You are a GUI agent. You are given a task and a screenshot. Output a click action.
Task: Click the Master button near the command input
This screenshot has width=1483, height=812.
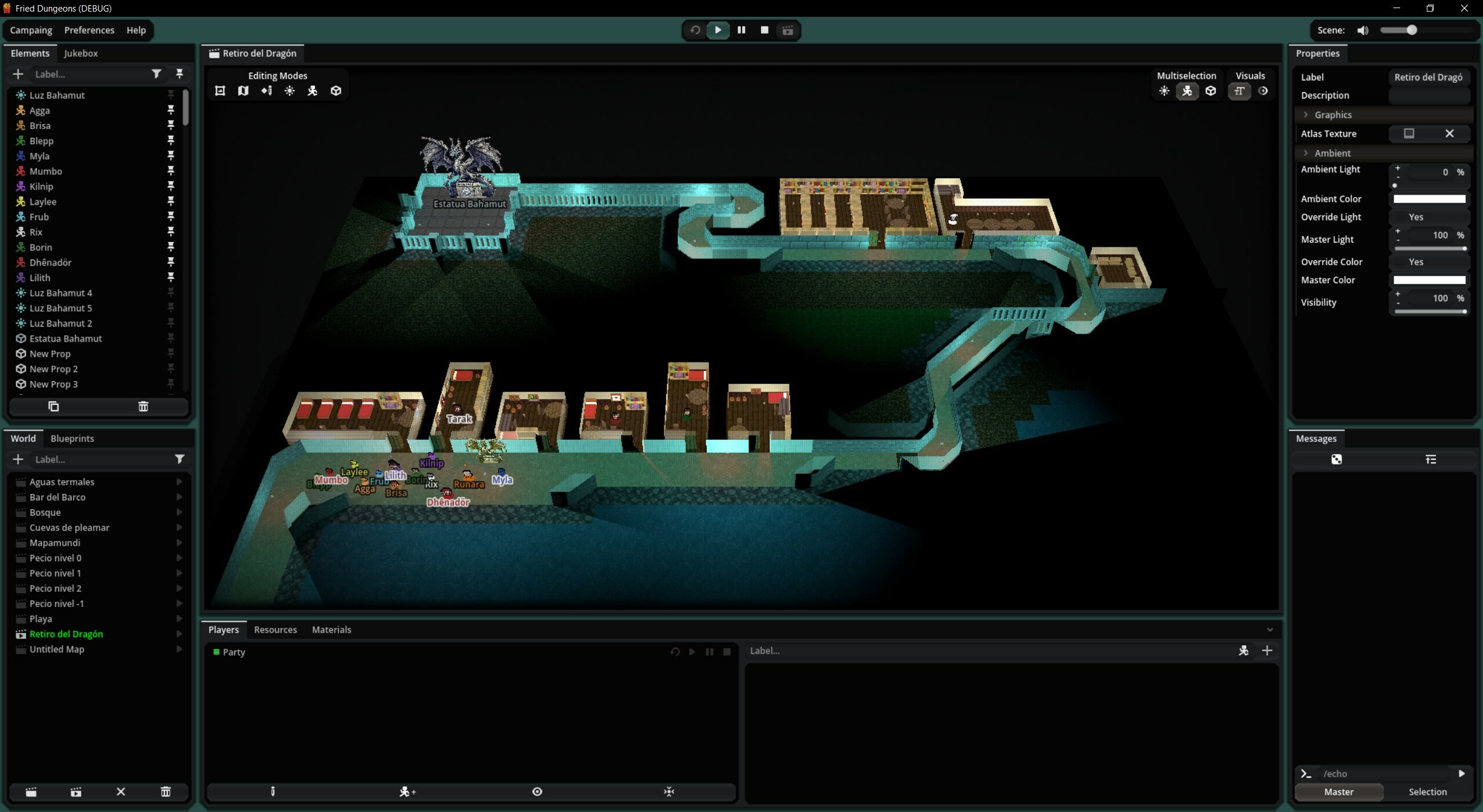[x=1338, y=792]
